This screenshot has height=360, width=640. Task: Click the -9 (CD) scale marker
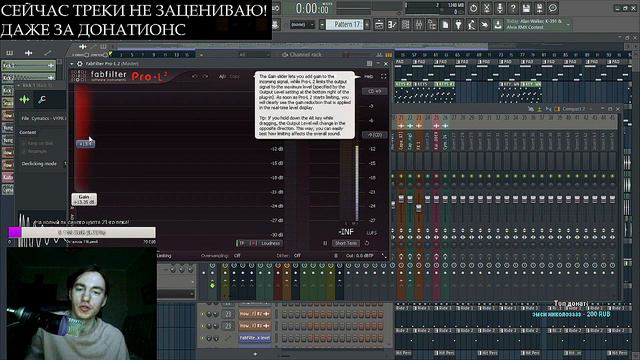(375, 135)
